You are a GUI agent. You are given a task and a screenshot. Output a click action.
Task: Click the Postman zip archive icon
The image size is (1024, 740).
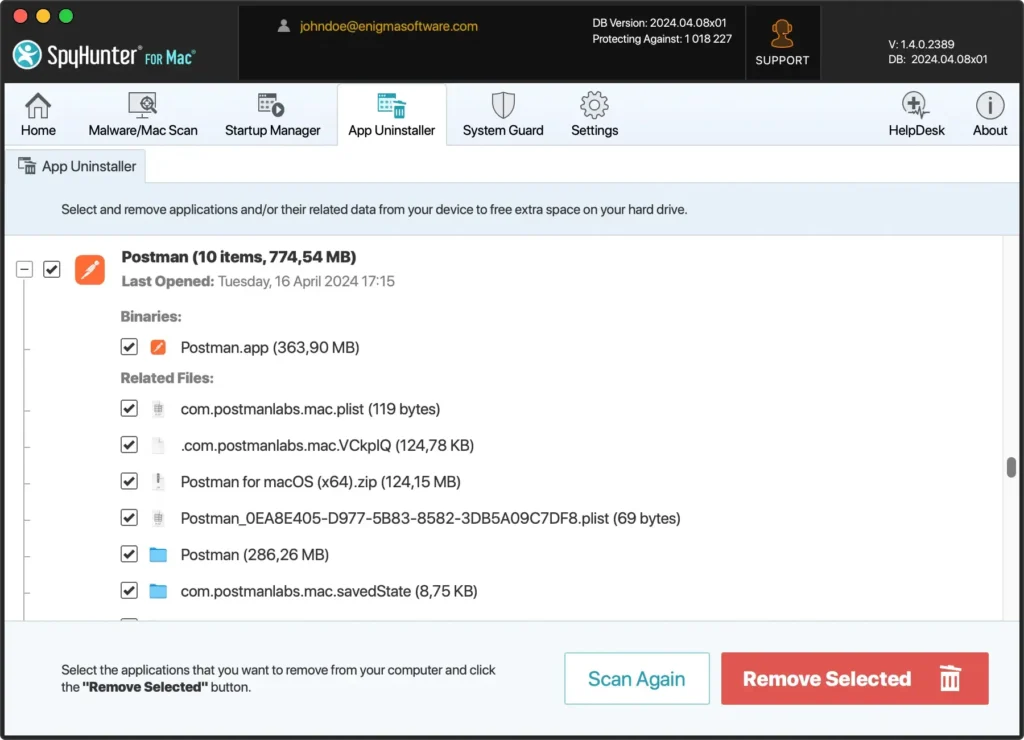coord(158,481)
